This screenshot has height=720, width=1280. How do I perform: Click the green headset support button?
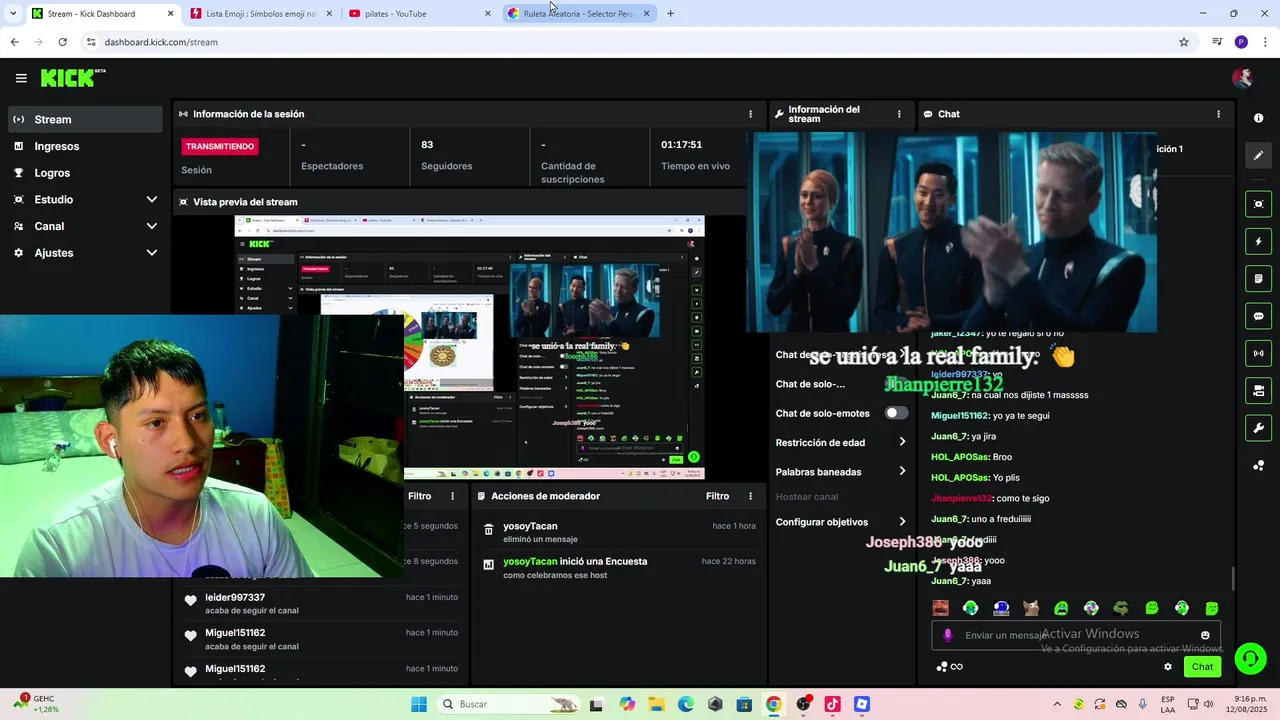(1250, 658)
